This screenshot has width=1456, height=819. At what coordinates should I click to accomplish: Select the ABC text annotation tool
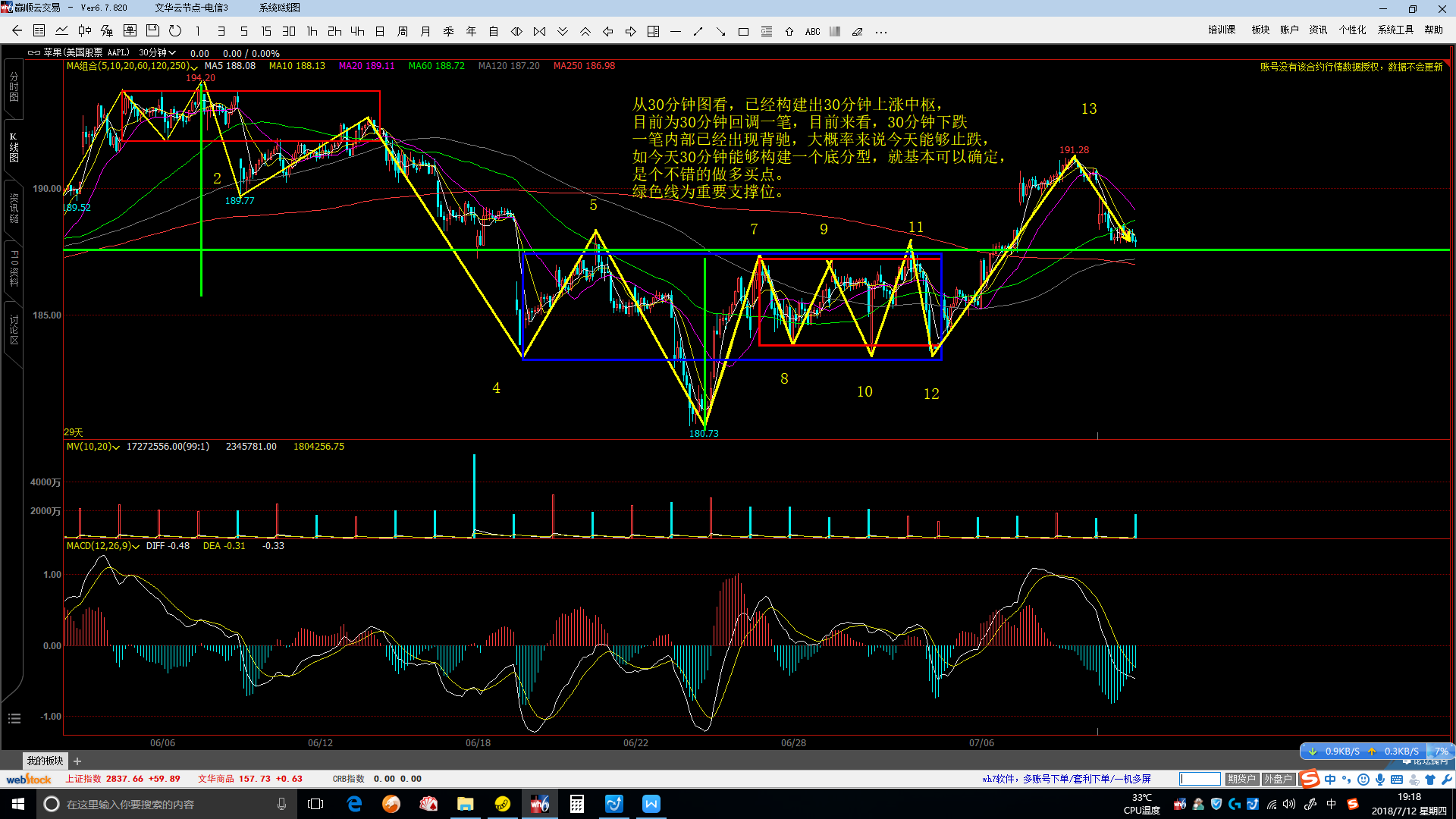812,31
